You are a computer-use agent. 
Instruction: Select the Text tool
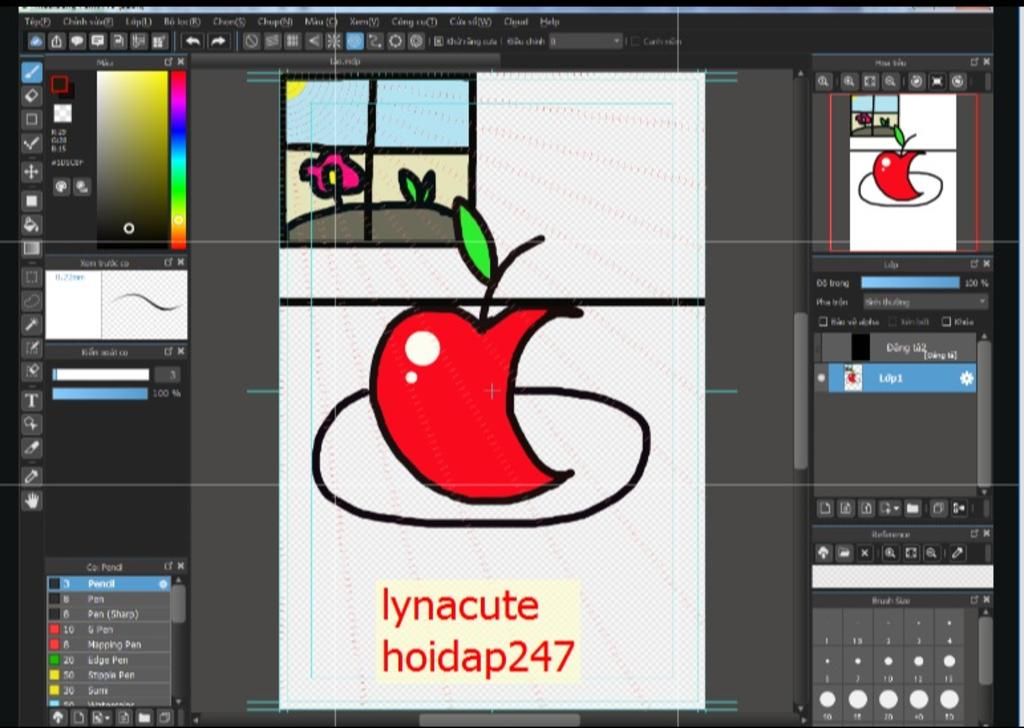click(x=31, y=400)
